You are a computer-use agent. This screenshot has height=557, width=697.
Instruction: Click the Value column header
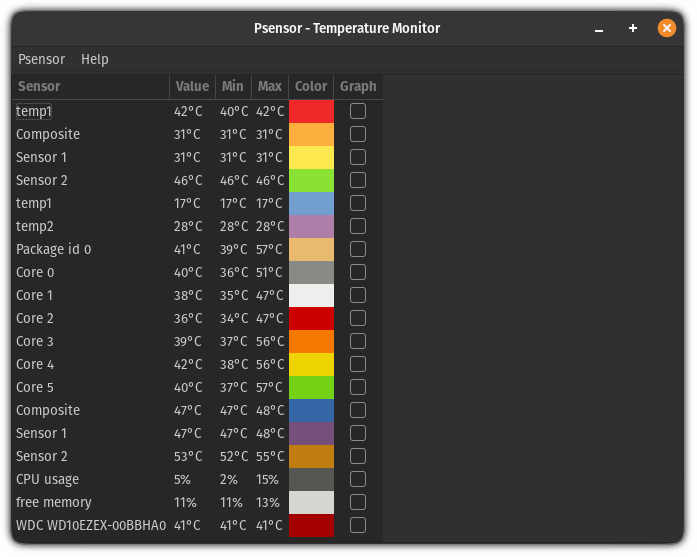(192, 87)
